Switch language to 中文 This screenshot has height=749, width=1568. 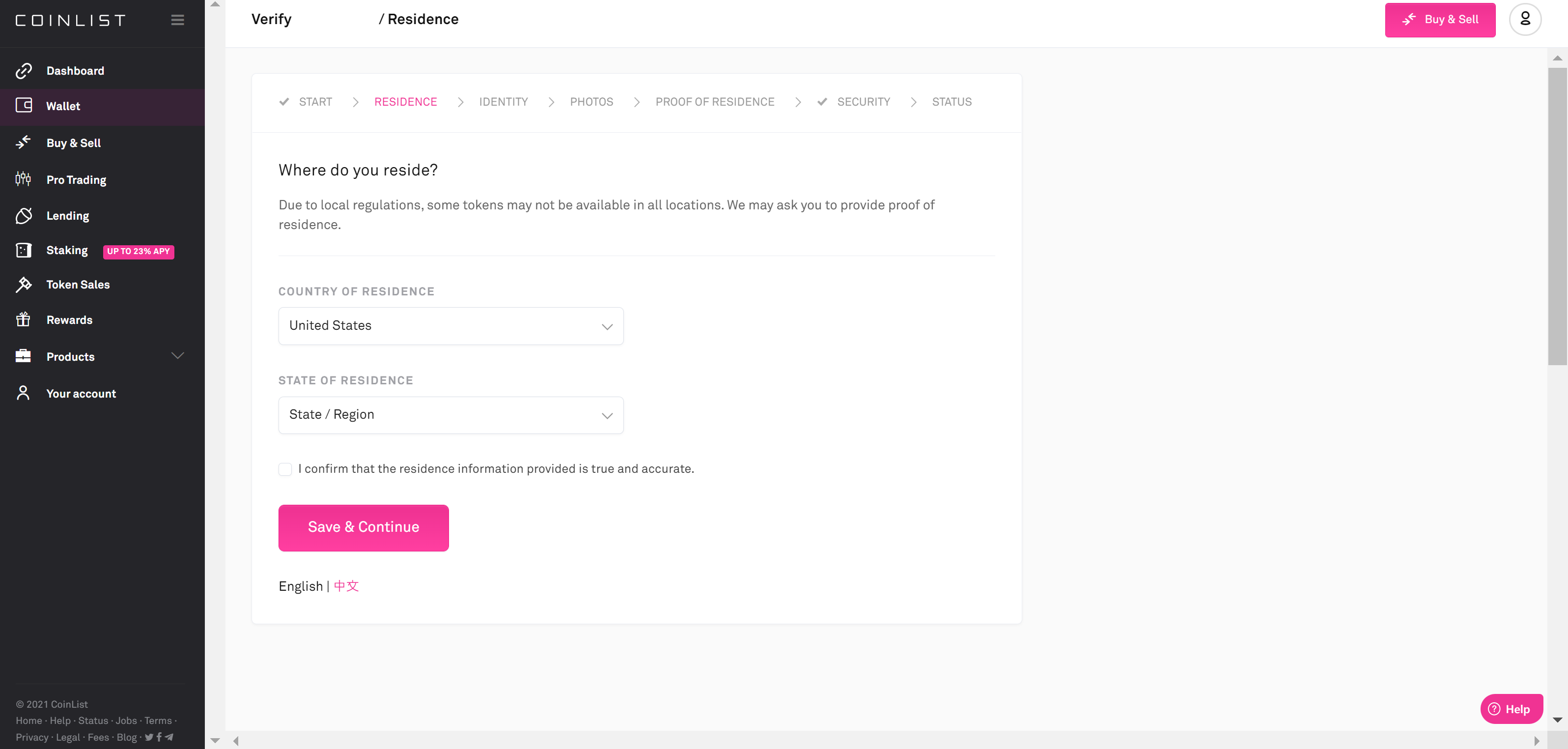(346, 586)
